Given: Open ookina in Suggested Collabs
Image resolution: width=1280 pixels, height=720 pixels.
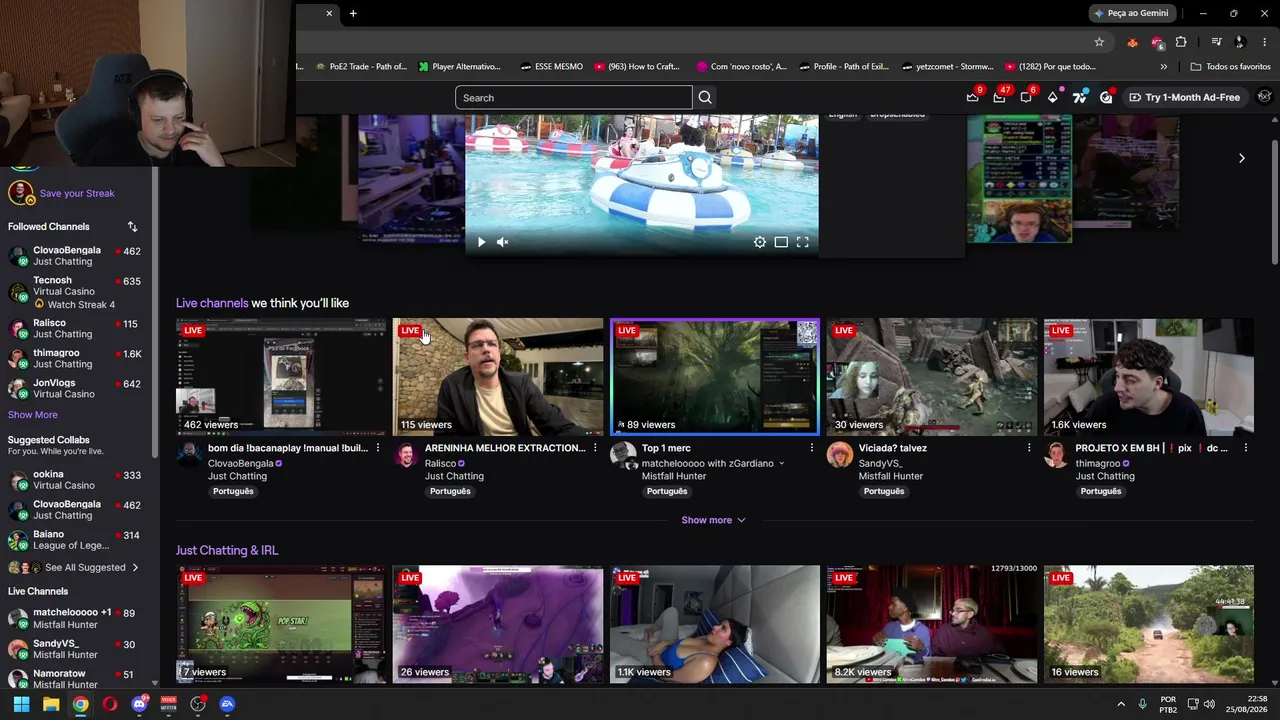Looking at the screenshot, I should [x=76, y=480].
